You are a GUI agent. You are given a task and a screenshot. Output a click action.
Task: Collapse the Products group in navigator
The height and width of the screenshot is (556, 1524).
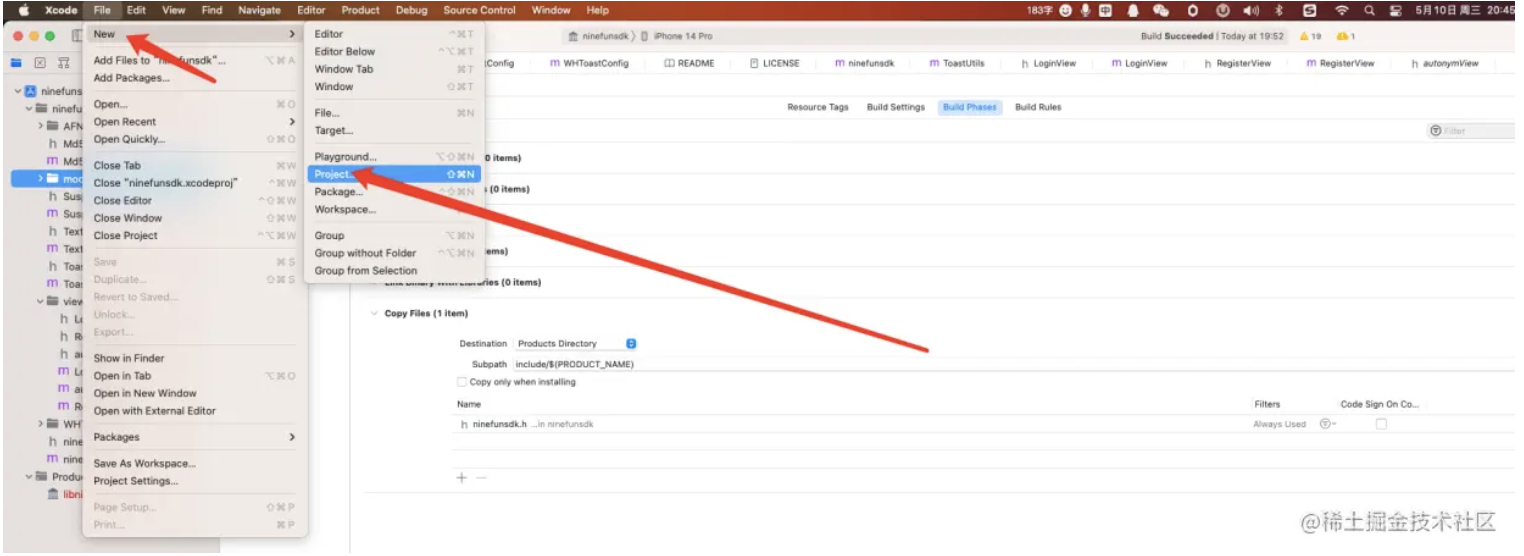coord(30,477)
